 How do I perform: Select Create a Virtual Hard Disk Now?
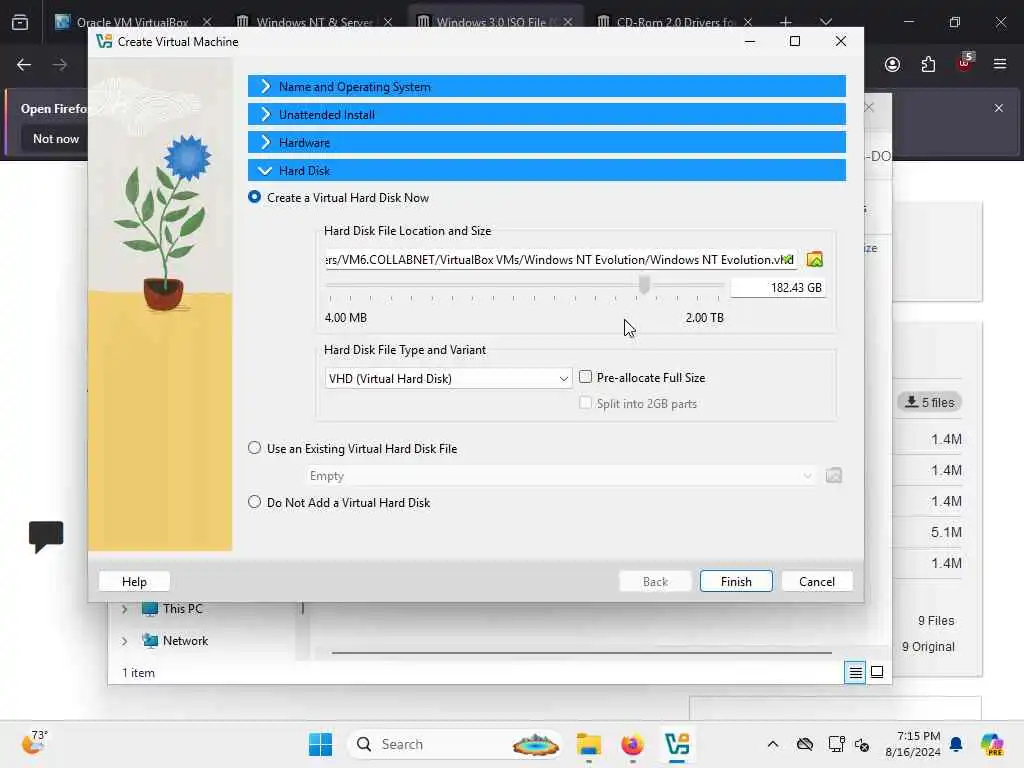pyautogui.click(x=255, y=197)
